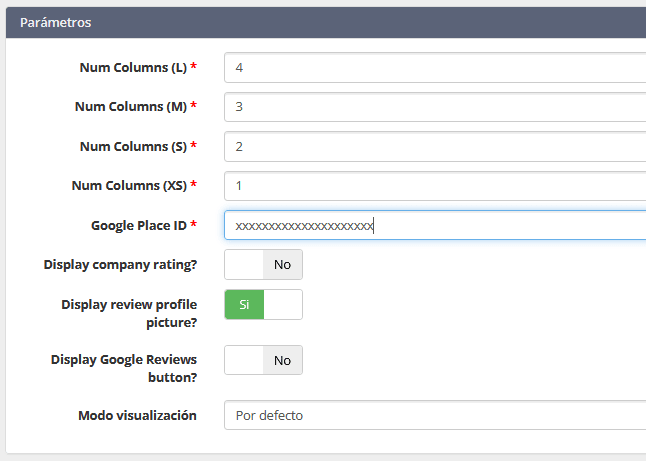Click the "Display Google Reviews button?" label
646x461 pixels.
pos(124,368)
